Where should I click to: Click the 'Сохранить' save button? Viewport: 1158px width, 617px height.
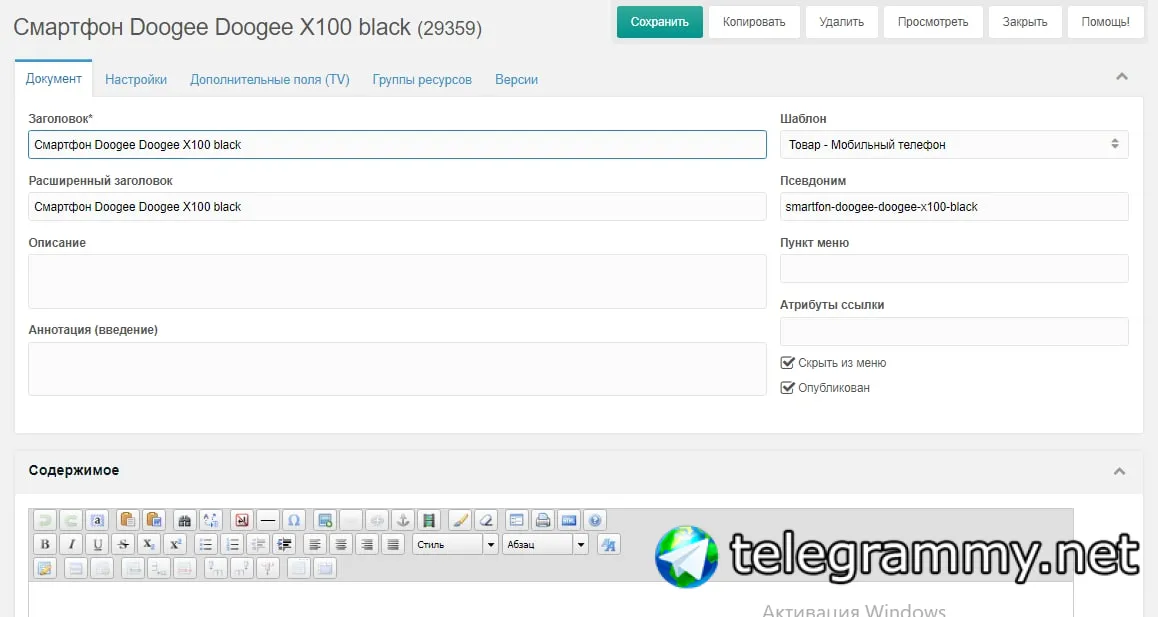659,22
